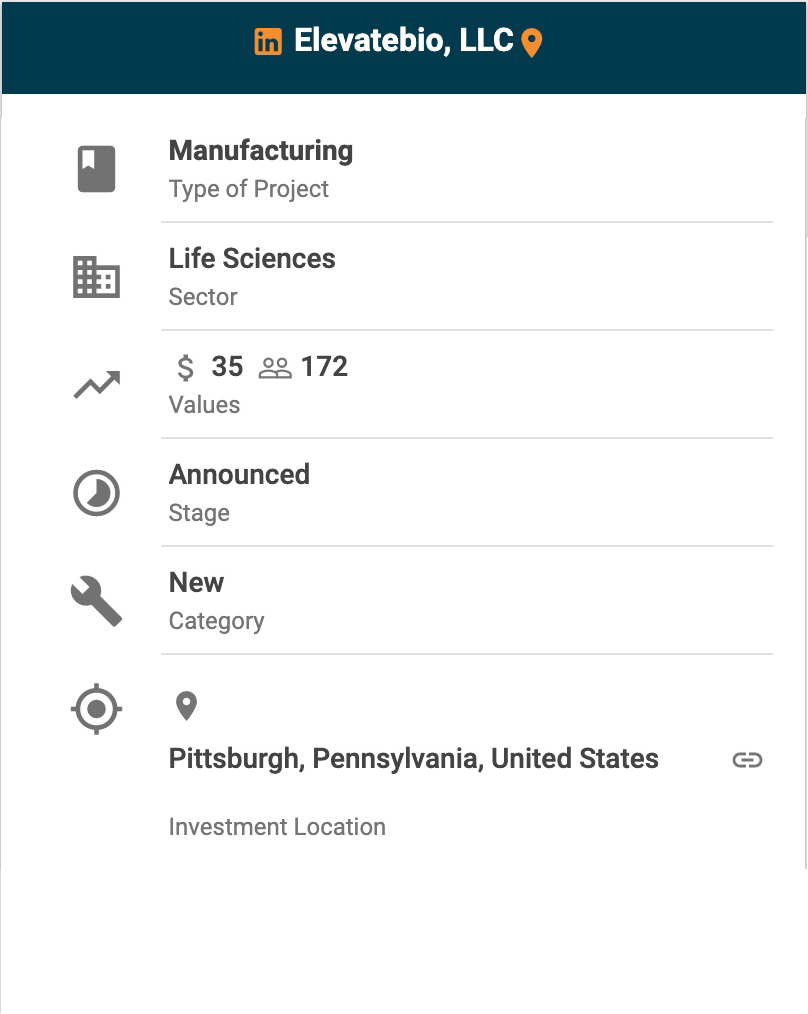Click the building icon for sector
The height and width of the screenshot is (1014, 808).
coord(97,277)
